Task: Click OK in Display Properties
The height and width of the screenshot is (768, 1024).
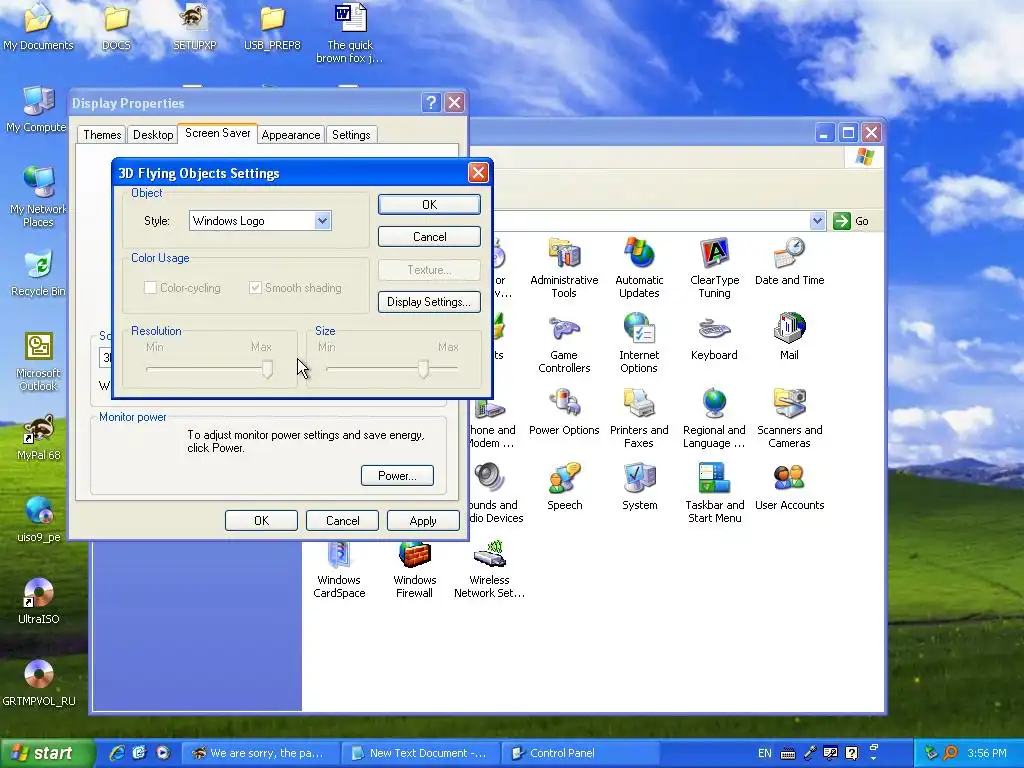Action: click(261, 520)
